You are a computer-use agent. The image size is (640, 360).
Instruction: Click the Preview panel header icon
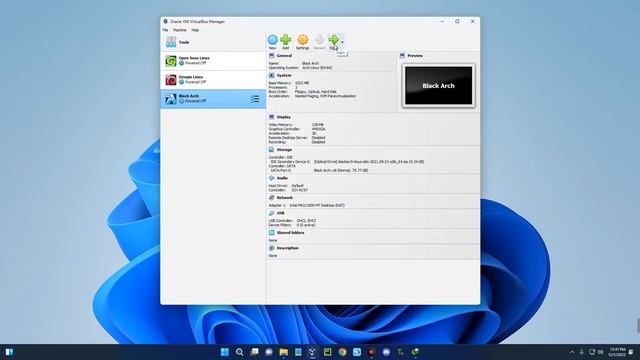(x=402, y=56)
